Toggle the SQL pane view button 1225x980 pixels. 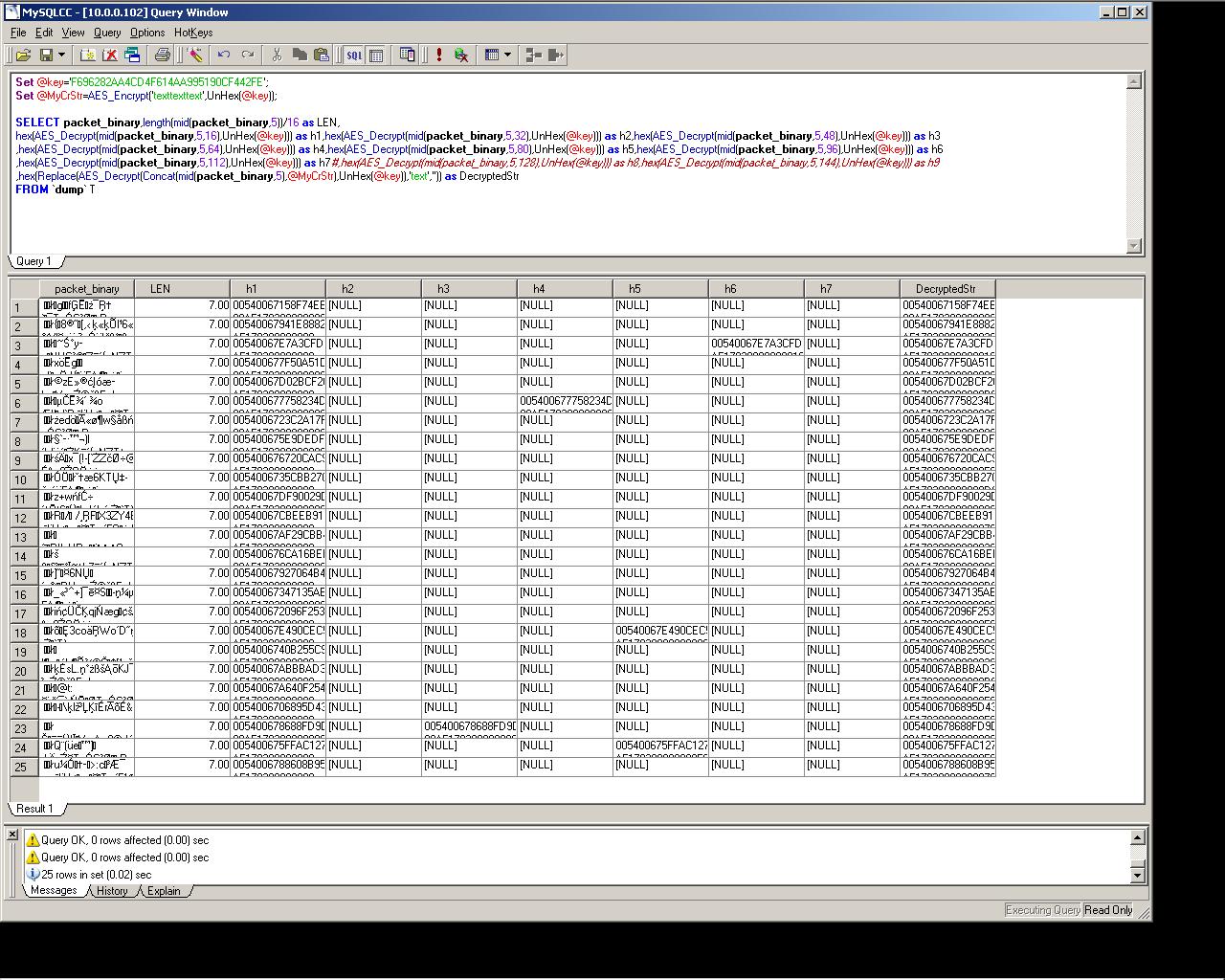tap(354, 56)
